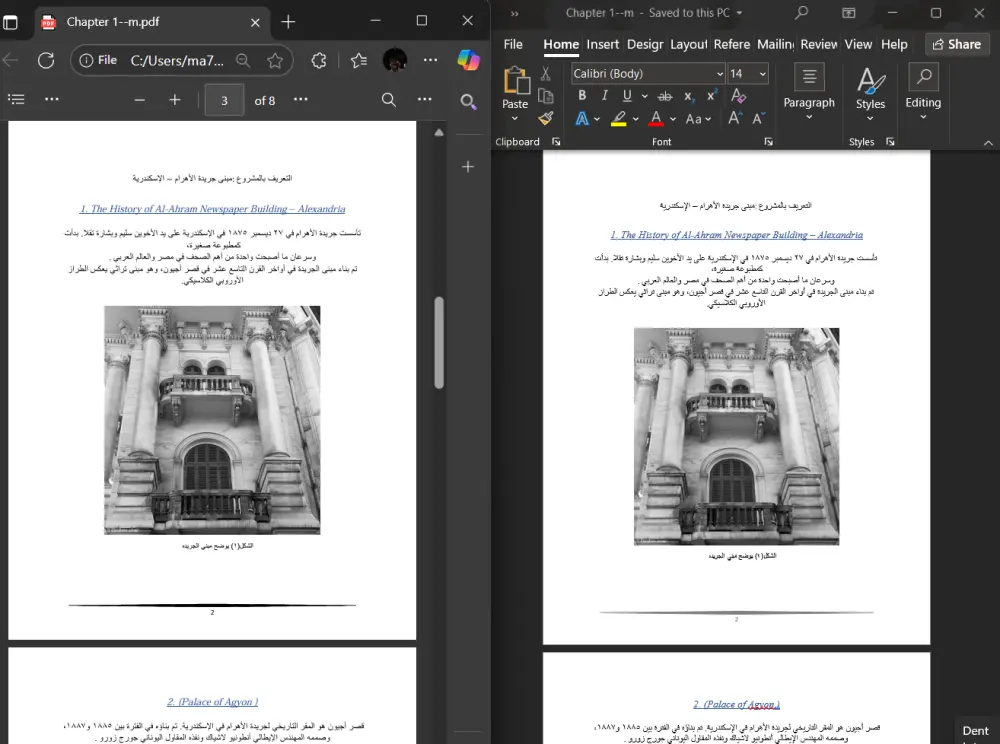Click the PDF page number input field
The image size is (1000, 744).
click(x=225, y=100)
